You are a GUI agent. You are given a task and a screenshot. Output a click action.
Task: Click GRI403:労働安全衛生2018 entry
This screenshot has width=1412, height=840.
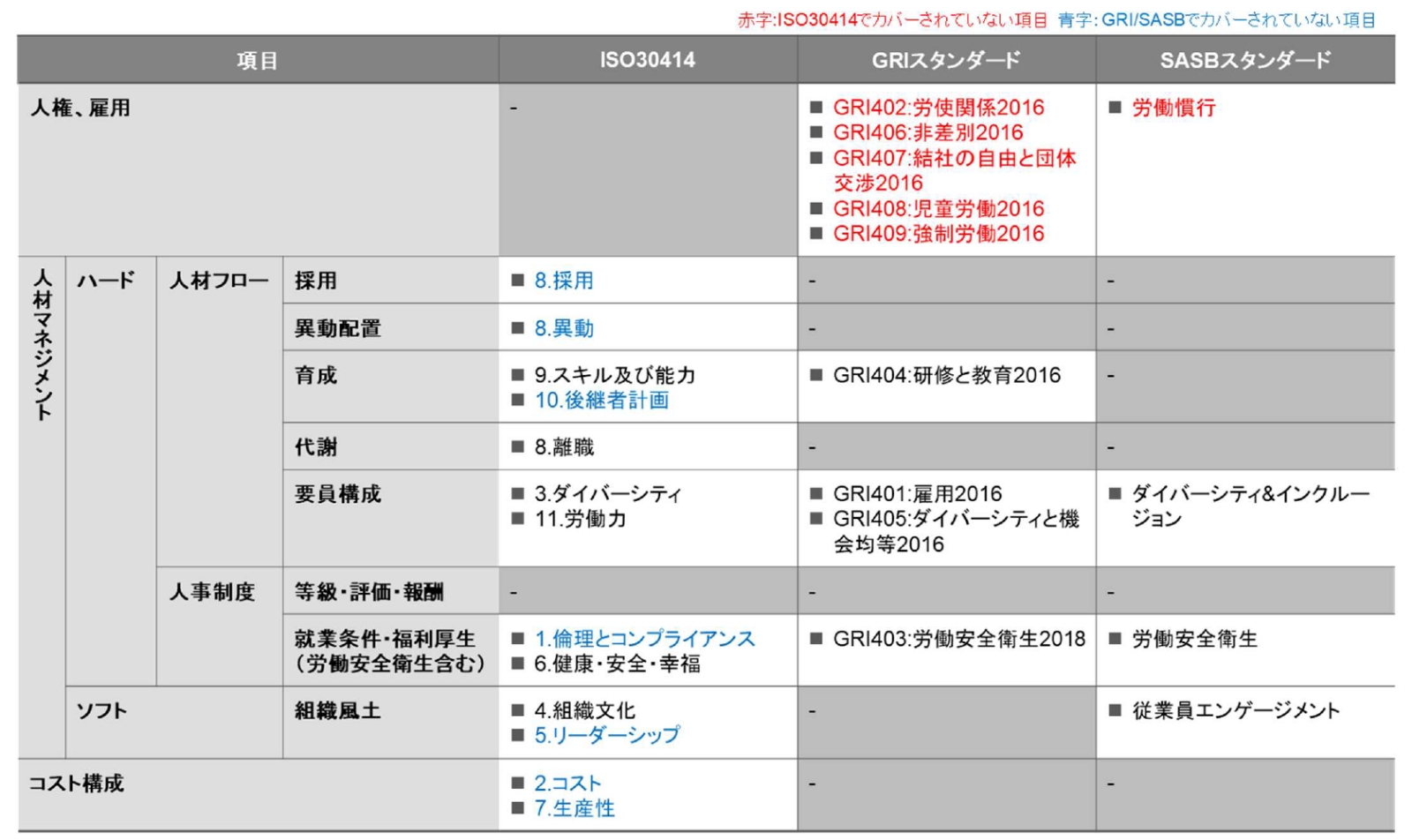[x=958, y=638]
